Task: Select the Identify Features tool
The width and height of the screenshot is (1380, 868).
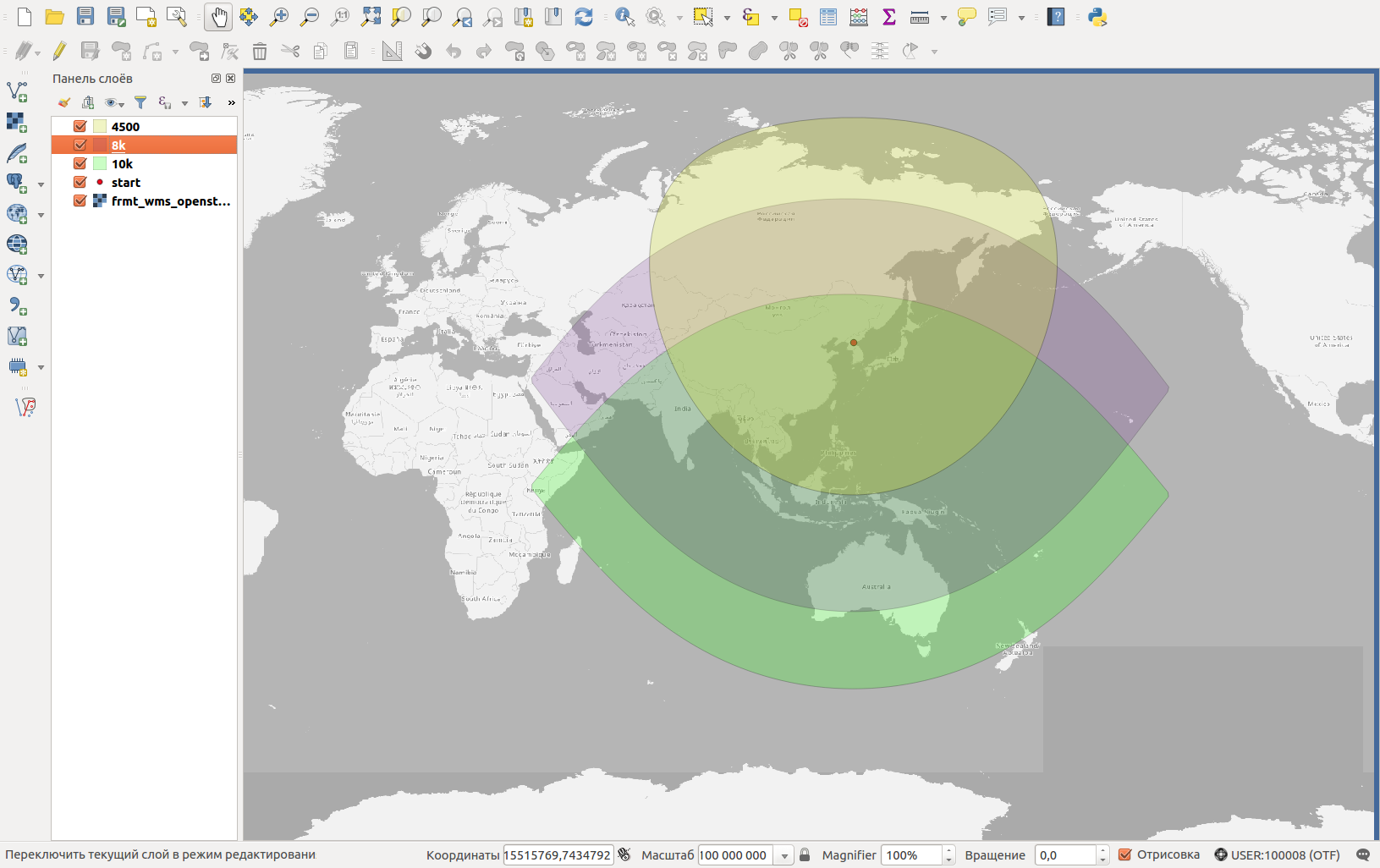Action: [624, 17]
